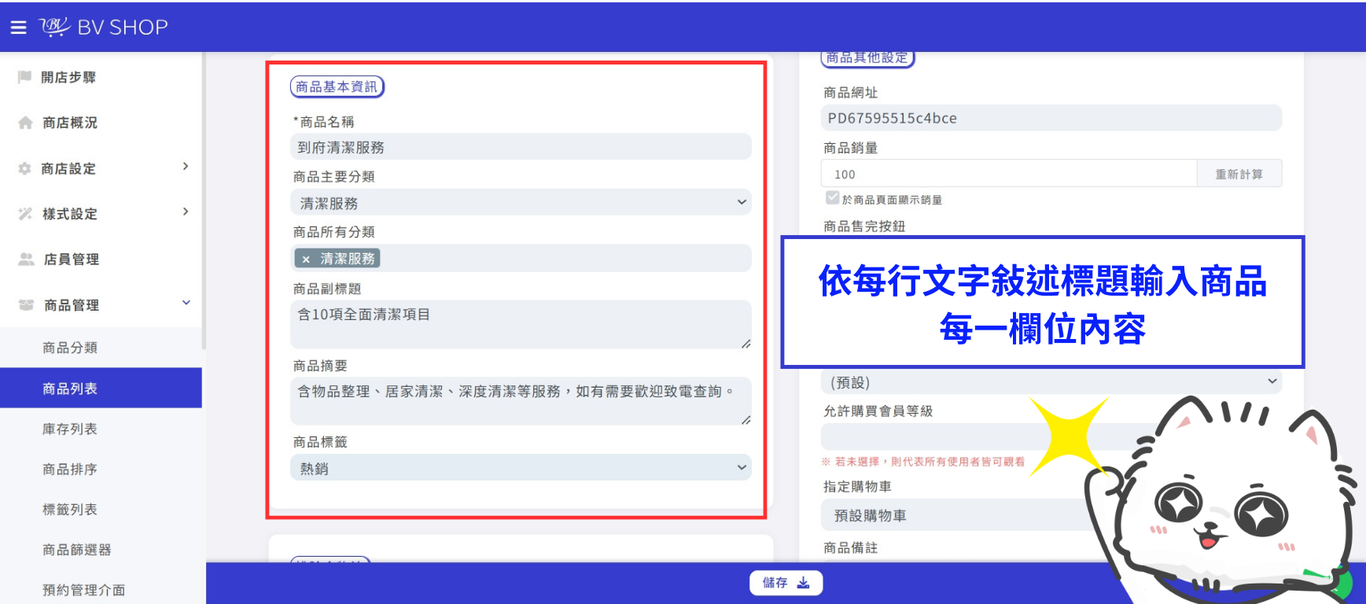Click the 商品副標題 text area
This screenshot has width=1366, height=604.
(521, 325)
